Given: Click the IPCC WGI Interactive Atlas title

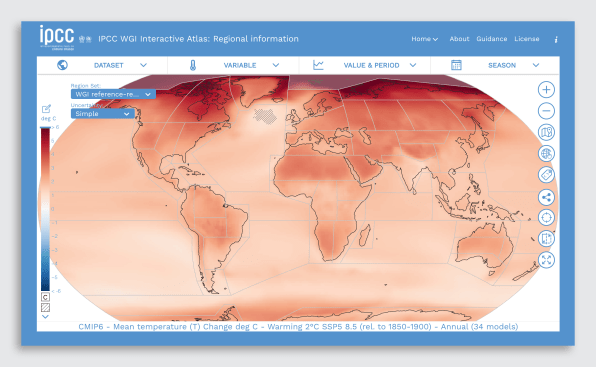Looking at the screenshot, I should (x=198, y=39).
